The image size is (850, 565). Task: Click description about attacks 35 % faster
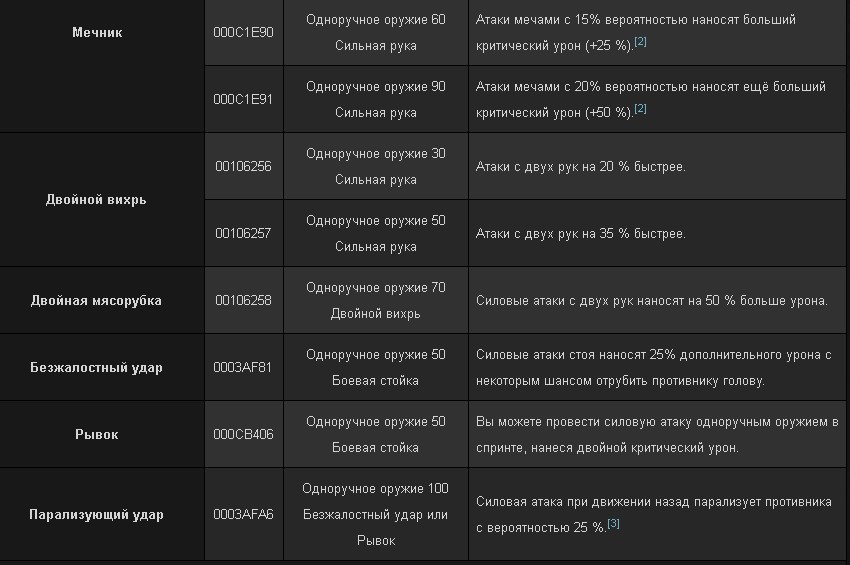[581, 234]
